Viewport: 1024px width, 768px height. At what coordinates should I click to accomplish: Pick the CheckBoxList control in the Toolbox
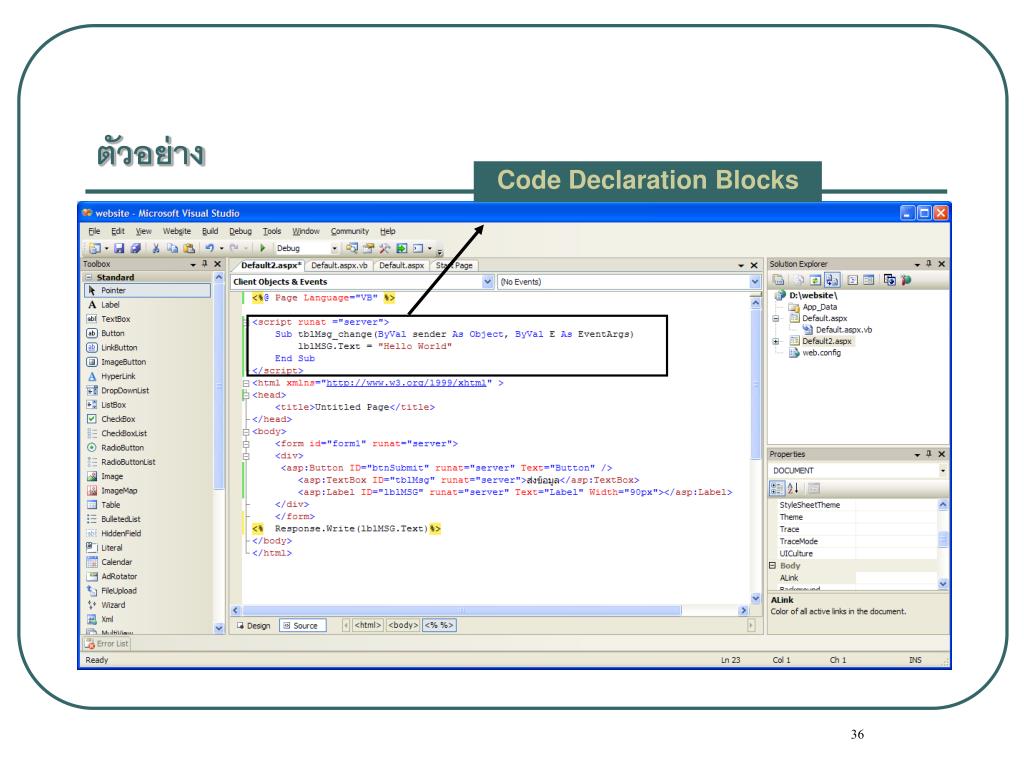(124, 434)
